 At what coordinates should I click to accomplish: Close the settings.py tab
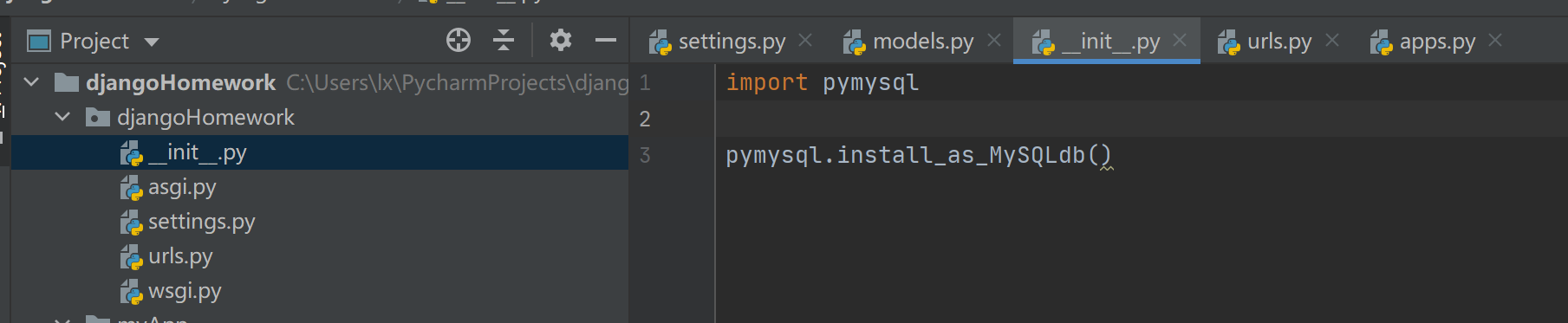pyautogui.click(x=805, y=40)
